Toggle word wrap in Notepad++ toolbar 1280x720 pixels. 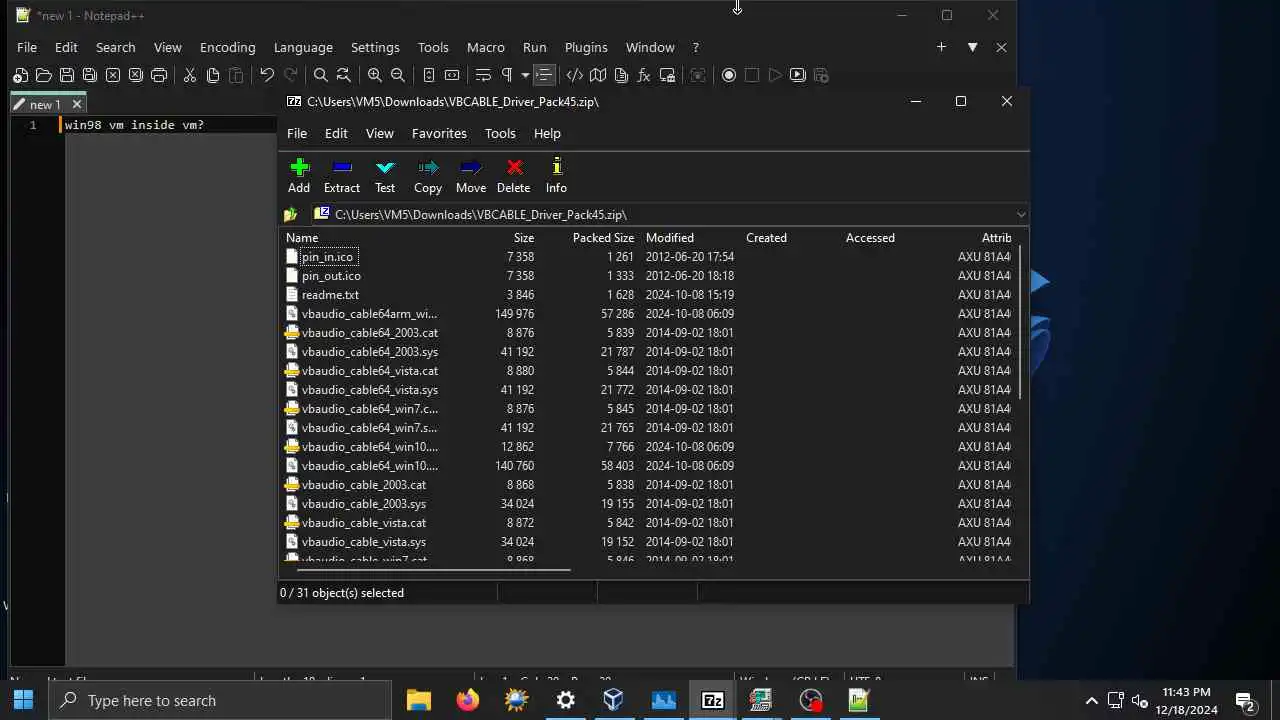pos(483,75)
